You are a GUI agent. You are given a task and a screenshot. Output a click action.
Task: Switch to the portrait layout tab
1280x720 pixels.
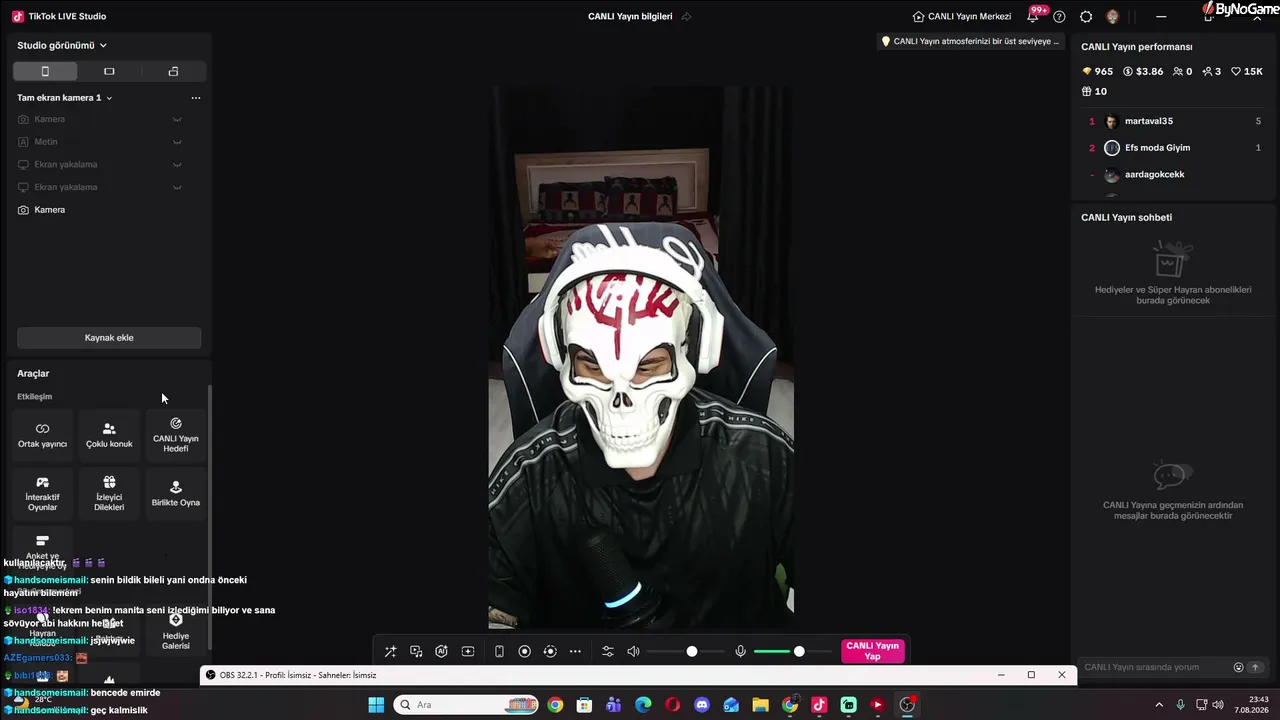[45, 71]
